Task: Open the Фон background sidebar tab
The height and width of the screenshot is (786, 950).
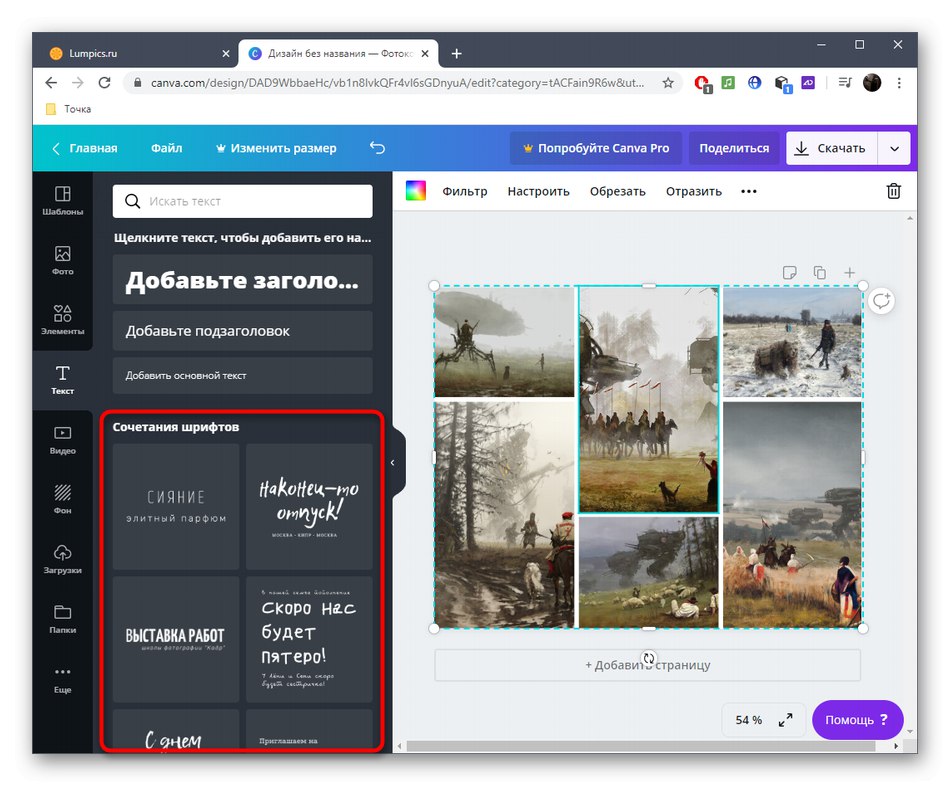Action: click(x=62, y=499)
